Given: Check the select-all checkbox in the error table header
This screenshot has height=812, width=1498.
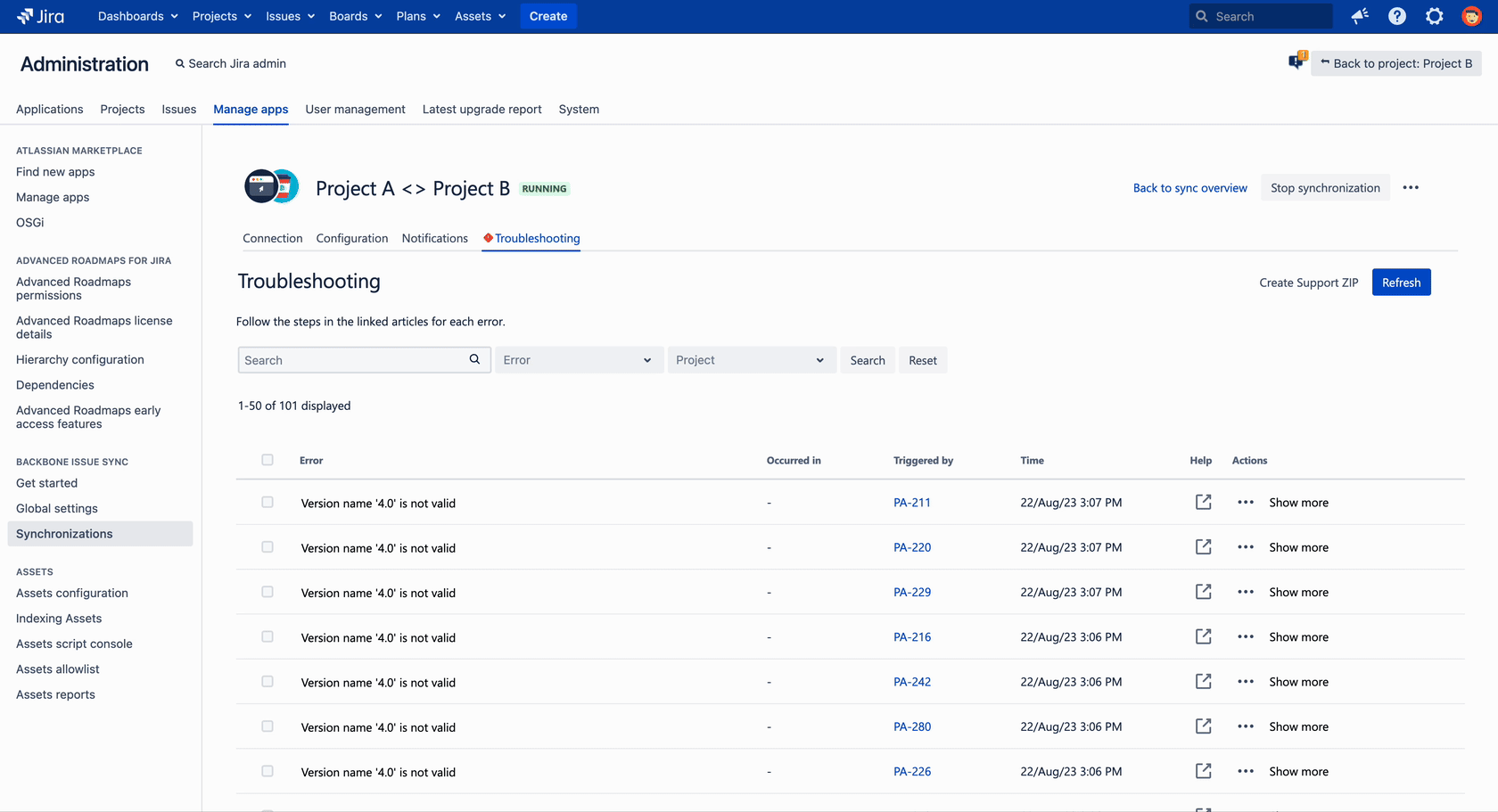Looking at the screenshot, I should coord(267,460).
